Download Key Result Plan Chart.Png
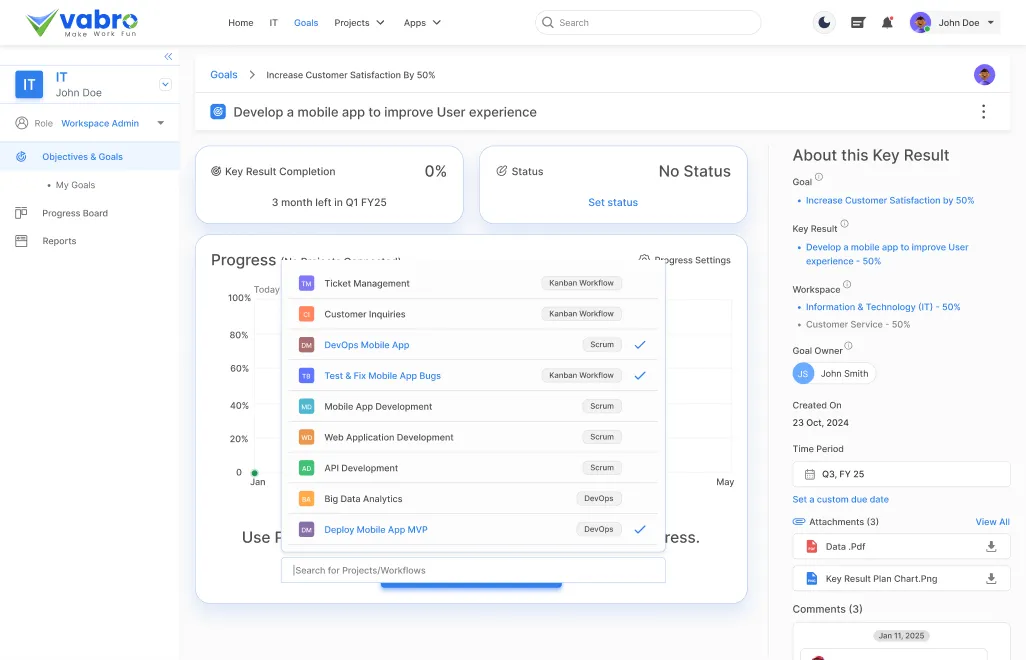The height and width of the screenshot is (660, 1026). [991, 579]
